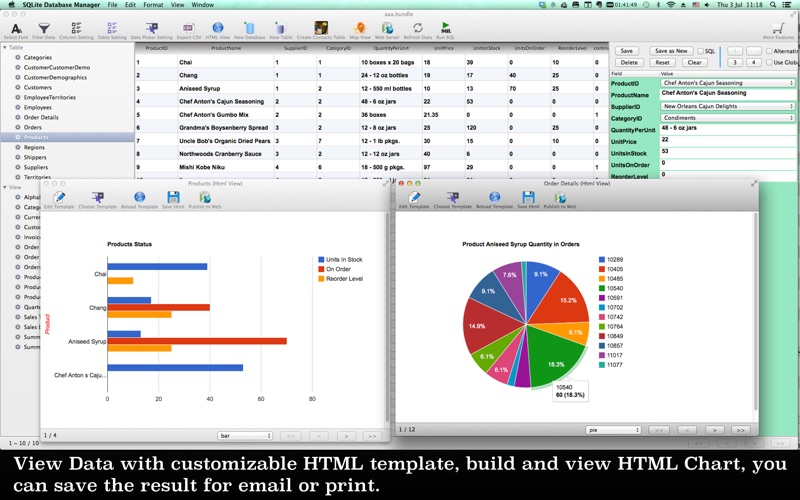Click the green 10540 pie legend swatch

[602, 288]
